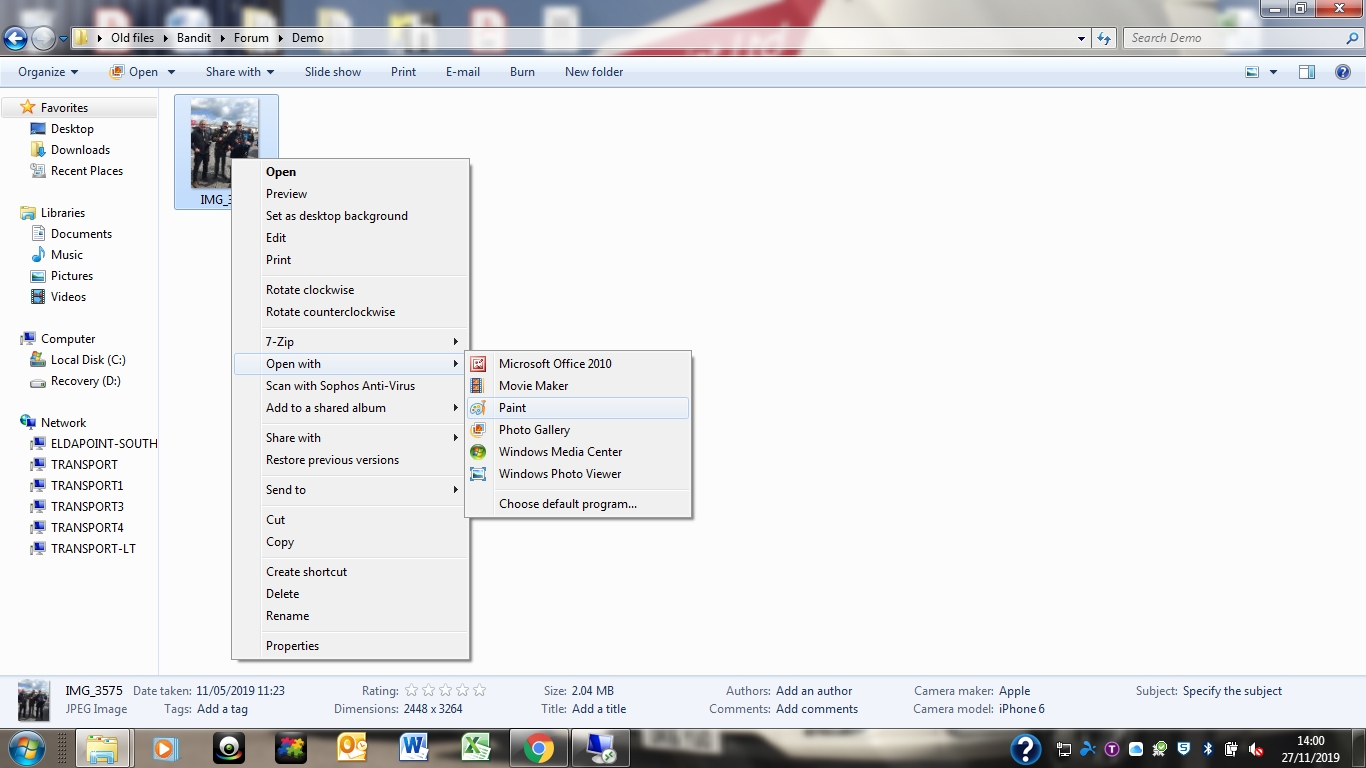This screenshot has width=1366, height=768.
Task: Open Google Chrome from the taskbar
Action: click(x=538, y=748)
